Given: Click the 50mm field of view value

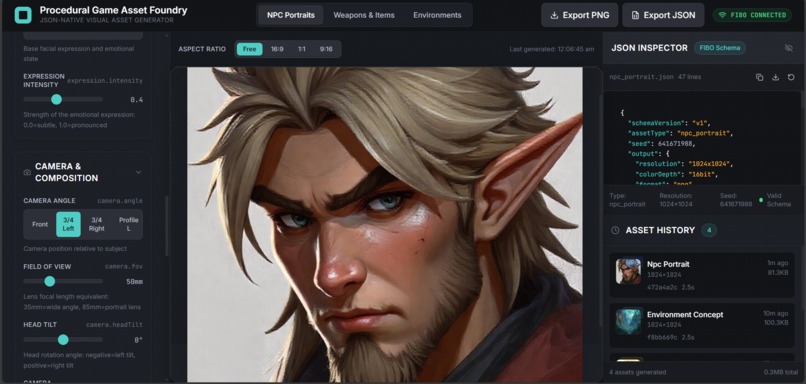Looking at the screenshot, I should tap(134, 282).
